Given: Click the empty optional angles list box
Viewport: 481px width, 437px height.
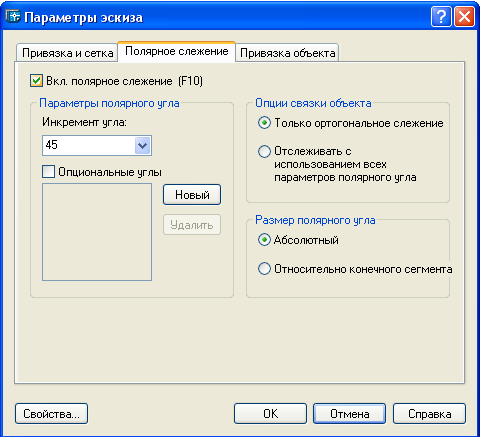Looking at the screenshot, I should click(x=97, y=232).
